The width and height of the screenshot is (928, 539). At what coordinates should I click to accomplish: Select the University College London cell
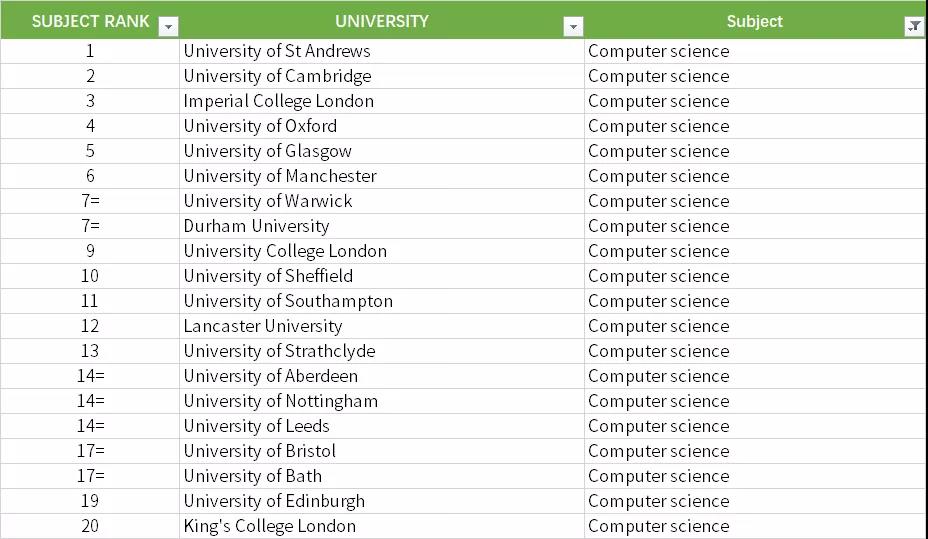click(x=285, y=251)
